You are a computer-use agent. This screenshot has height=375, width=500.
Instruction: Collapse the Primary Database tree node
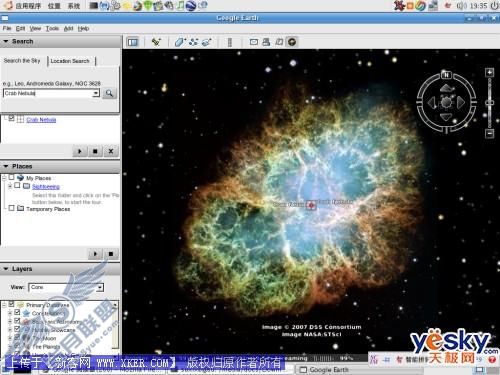(4, 305)
